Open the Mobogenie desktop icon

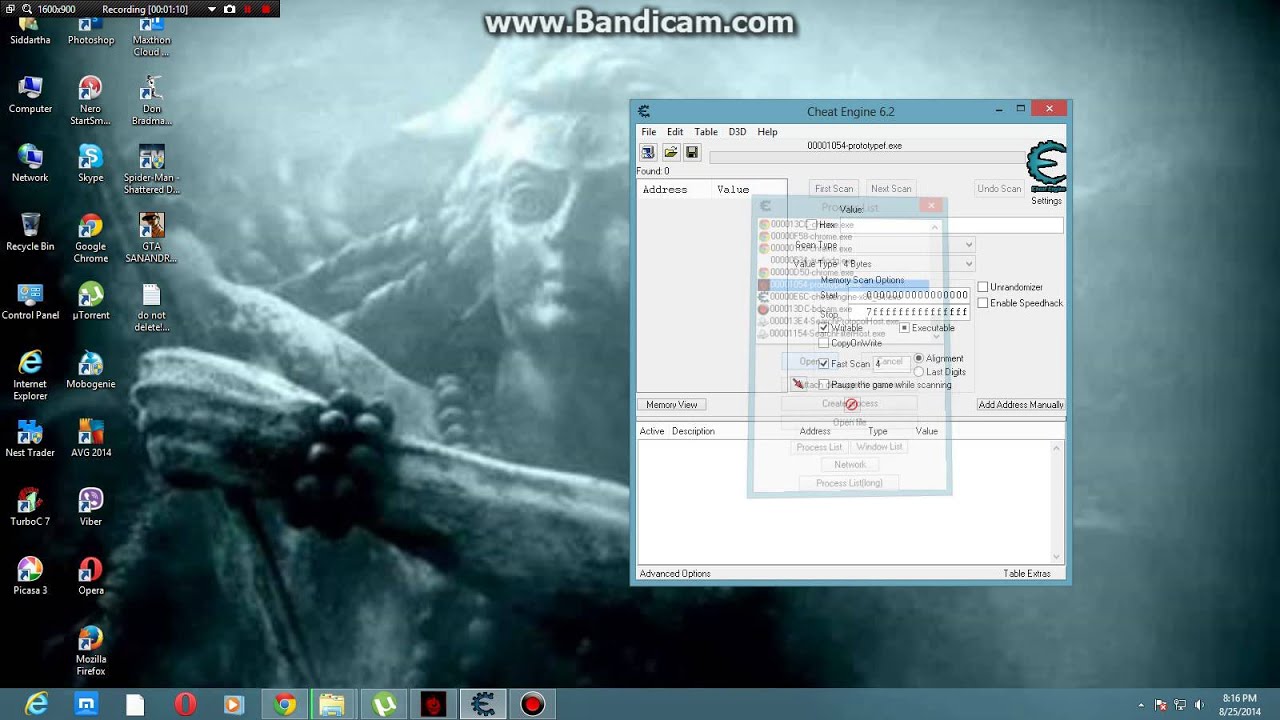coord(91,370)
